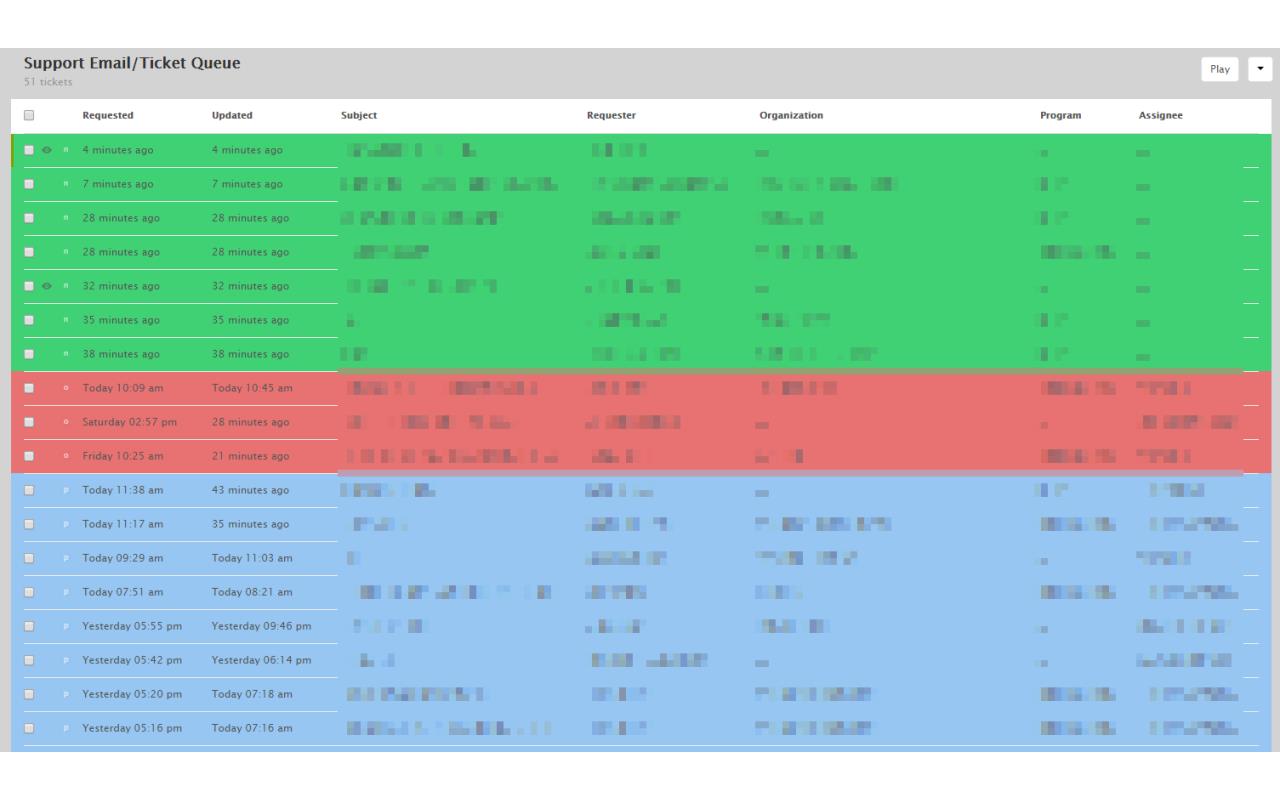Image resolution: width=1280 pixels, height=800 pixels.
Task: Sort by the Organization column header
Action: [x=791, y=115]
